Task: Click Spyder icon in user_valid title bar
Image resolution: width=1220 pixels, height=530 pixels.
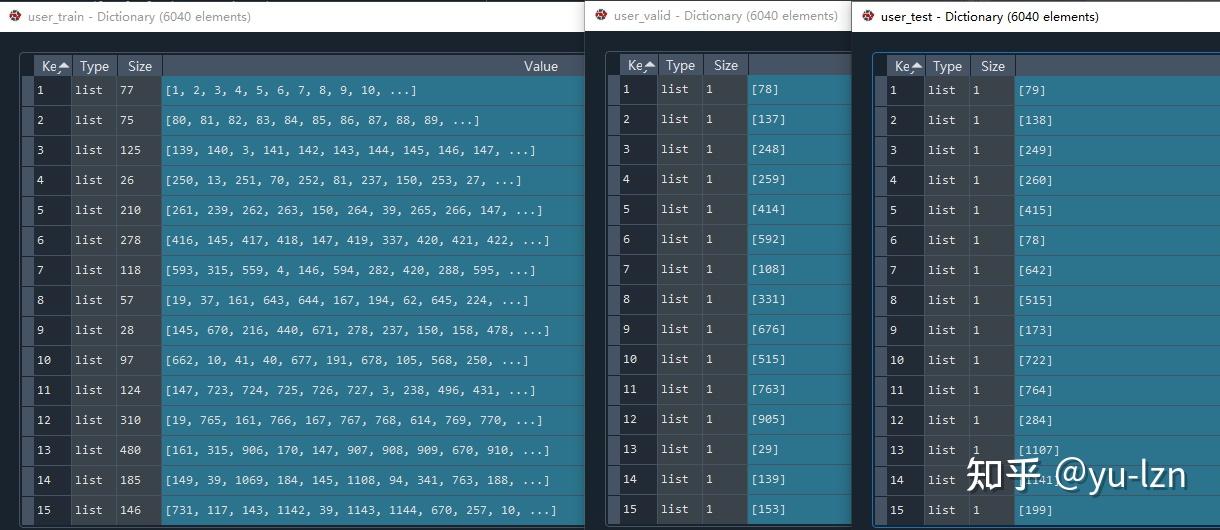Action: tap(601, 15)
